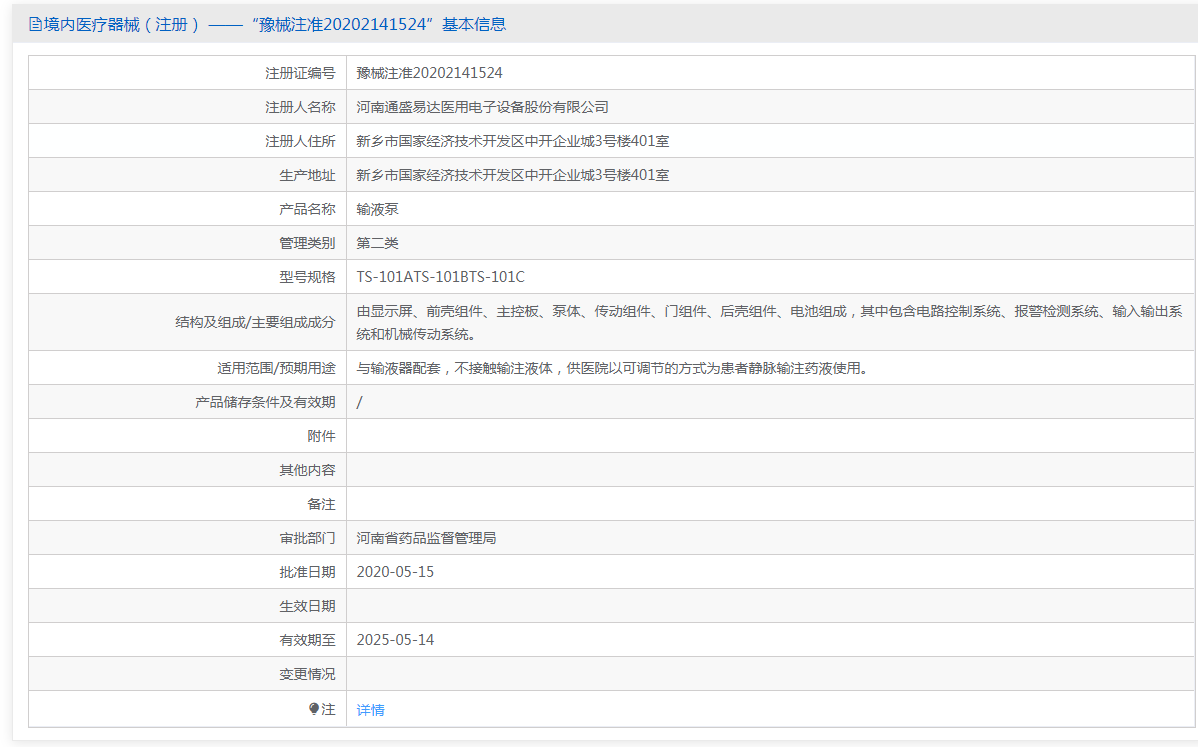Image resolution: width=1198 pixels, height=747 pixels.
Task: Click the 注册人住所 address value
Action: (513, 141)
